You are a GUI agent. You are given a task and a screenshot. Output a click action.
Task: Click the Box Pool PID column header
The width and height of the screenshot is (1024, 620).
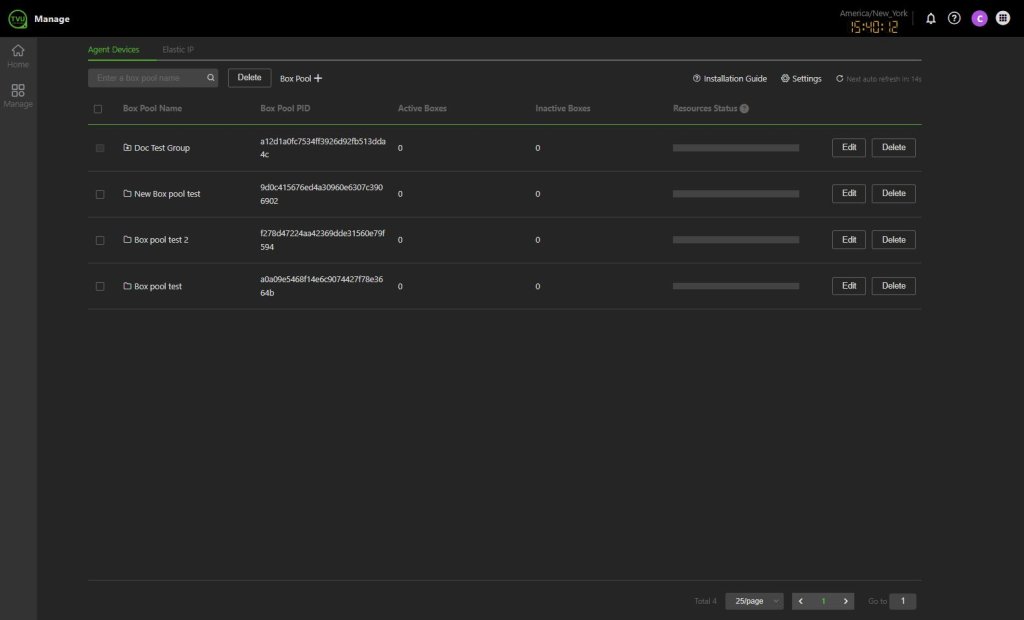tap(285, 108)
